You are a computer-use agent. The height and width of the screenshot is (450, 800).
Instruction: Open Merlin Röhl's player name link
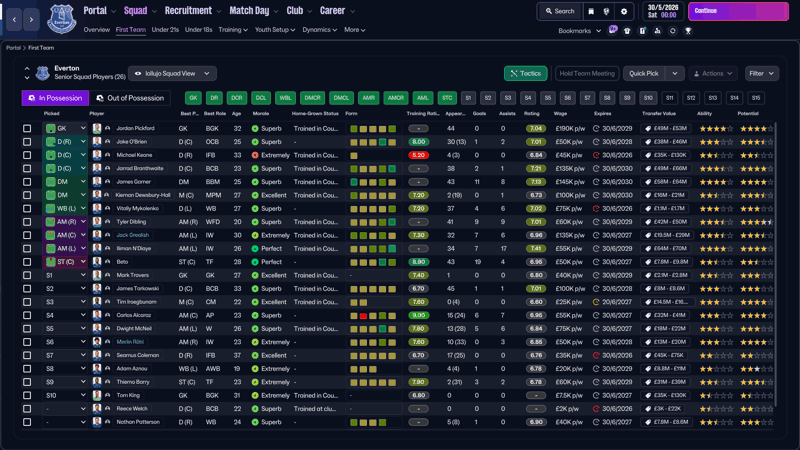130,342
